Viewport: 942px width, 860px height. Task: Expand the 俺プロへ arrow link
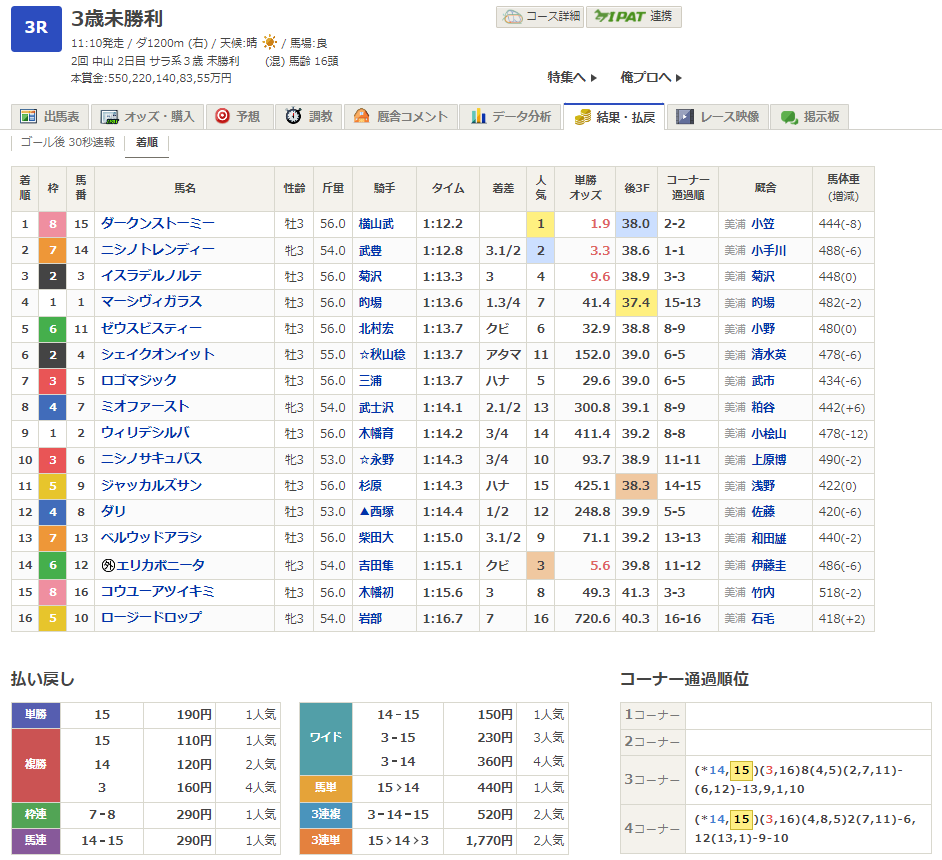point(651,77)
